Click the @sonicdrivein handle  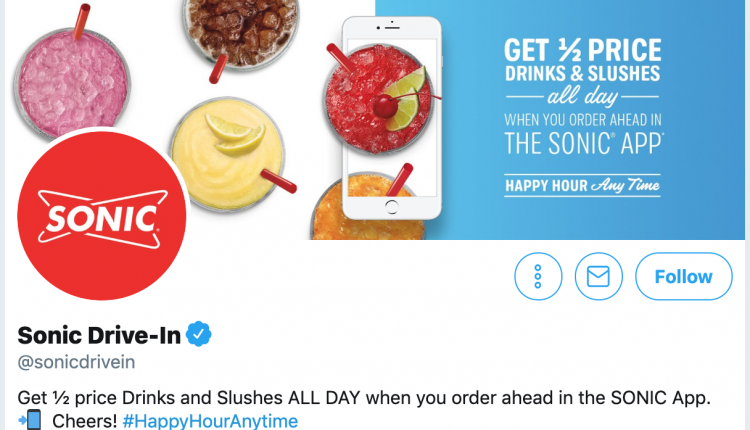76,362
